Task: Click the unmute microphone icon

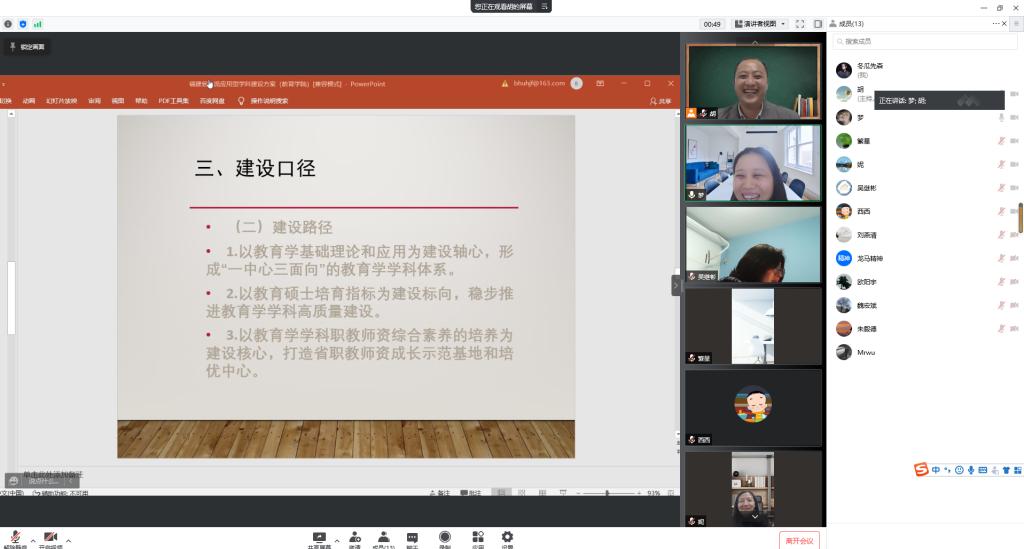Action: point(15,538)
